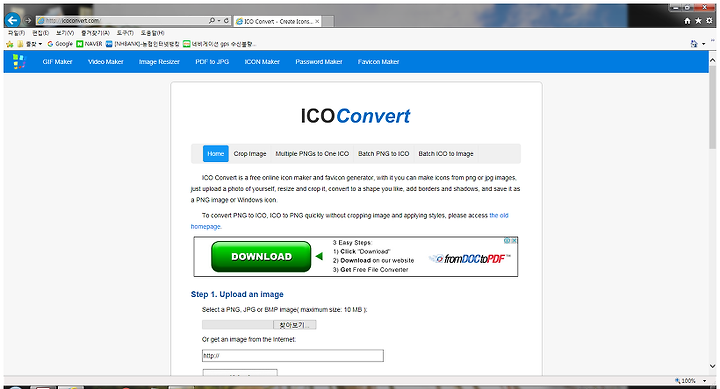Open the 파일(F) menu
Screen dimensions: 720x389
(x=17, y=33)
